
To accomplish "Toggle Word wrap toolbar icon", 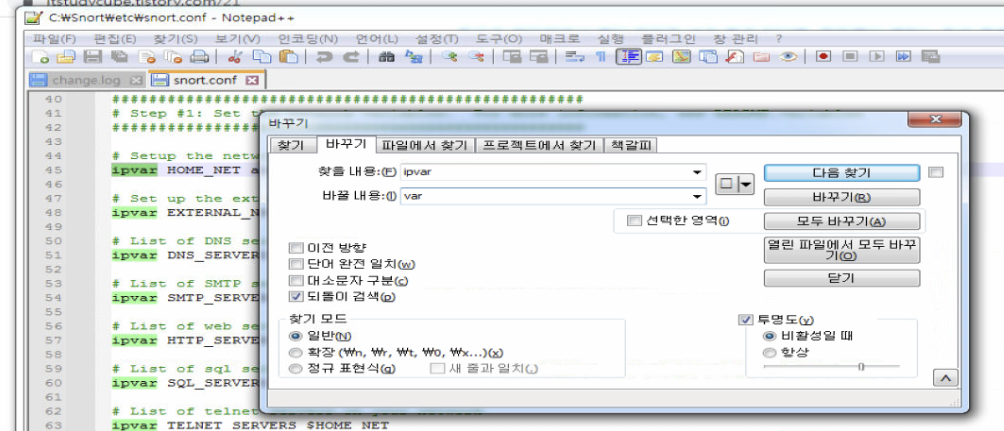I will click(574, 57).
